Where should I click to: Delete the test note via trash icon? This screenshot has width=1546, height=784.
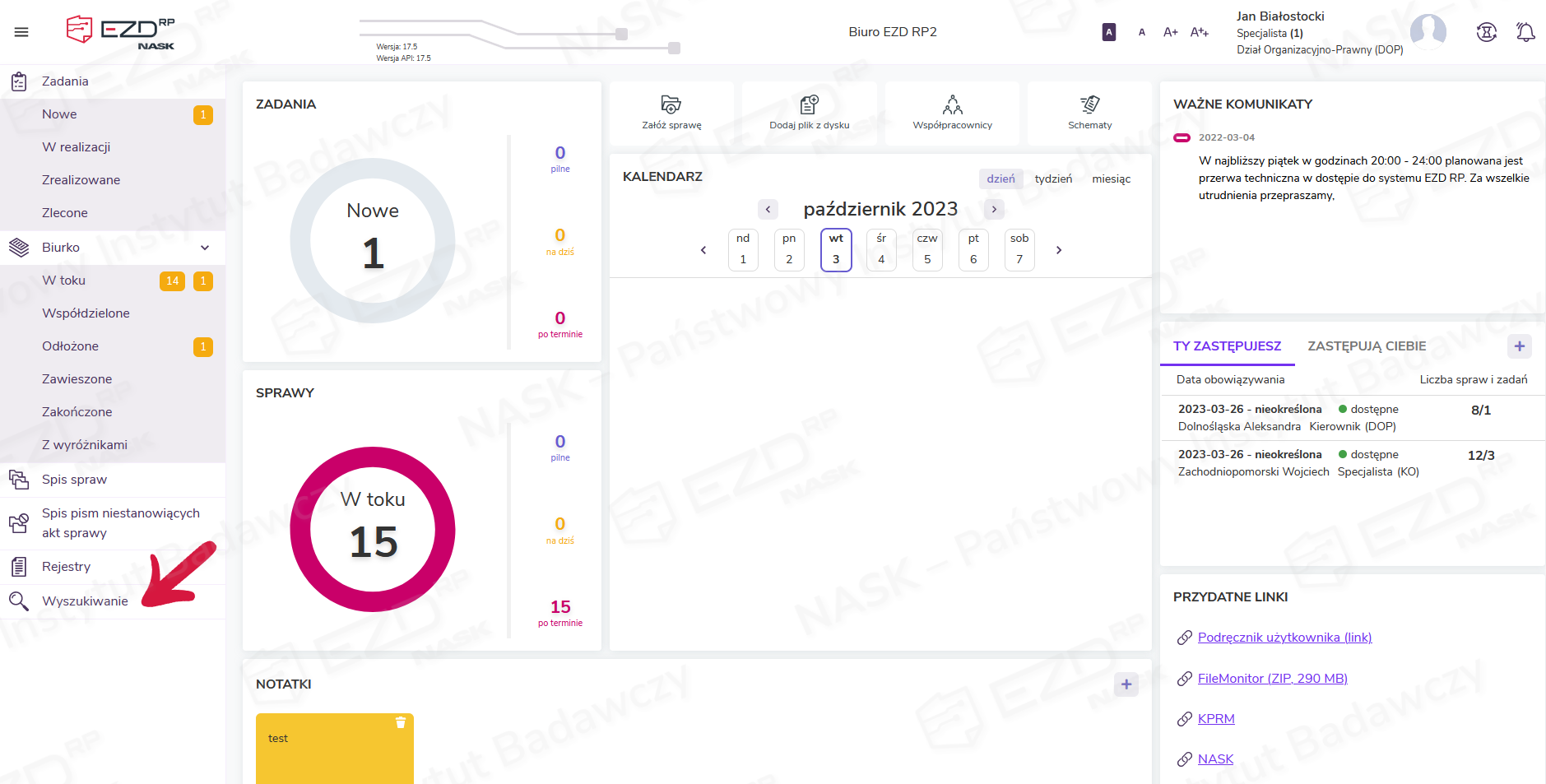[401, 722]
